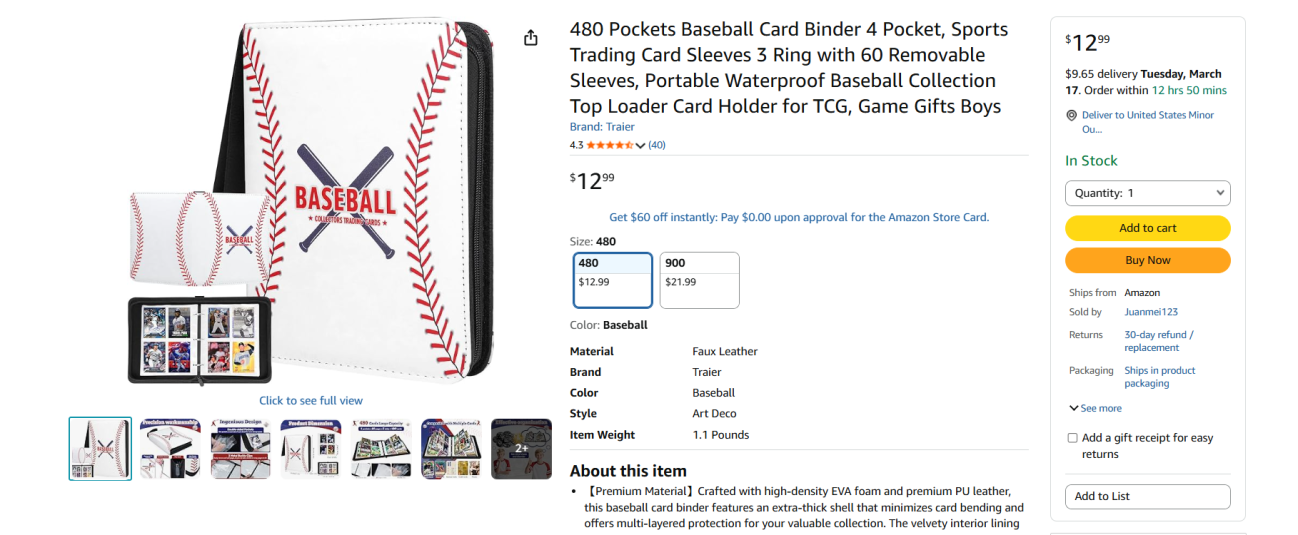Show the 'Product Dimension' thumbnail image
This screenshot has width=1298, height=535.
point(311,449)
